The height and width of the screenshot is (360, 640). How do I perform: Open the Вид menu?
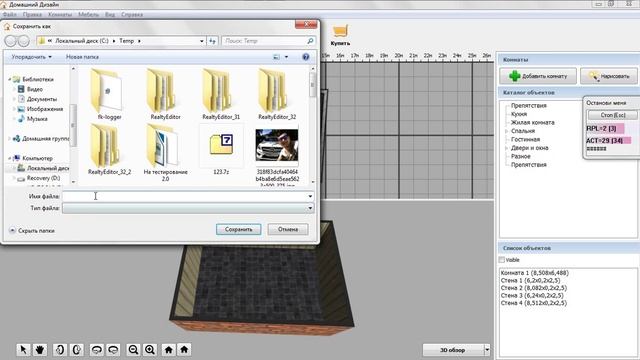pos(110,14)
